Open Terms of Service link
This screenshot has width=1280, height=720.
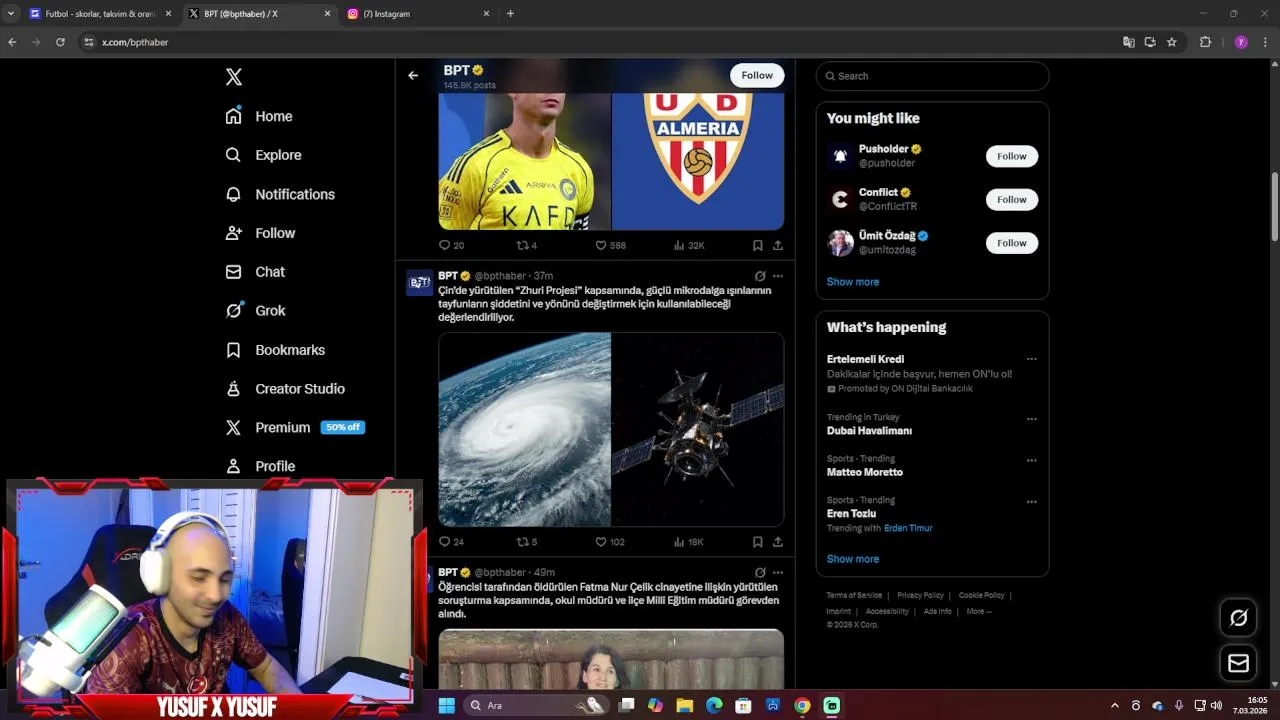pos(854,595)
